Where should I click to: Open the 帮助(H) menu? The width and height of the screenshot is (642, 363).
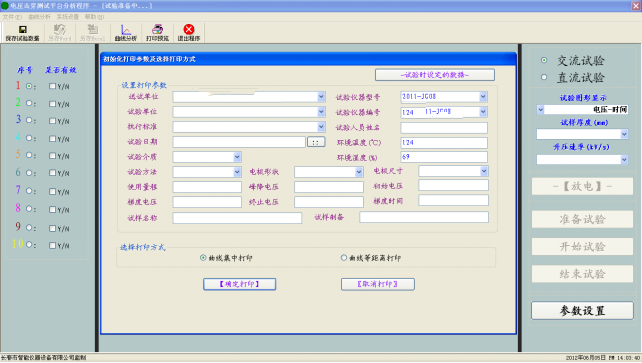pos(94,17)
